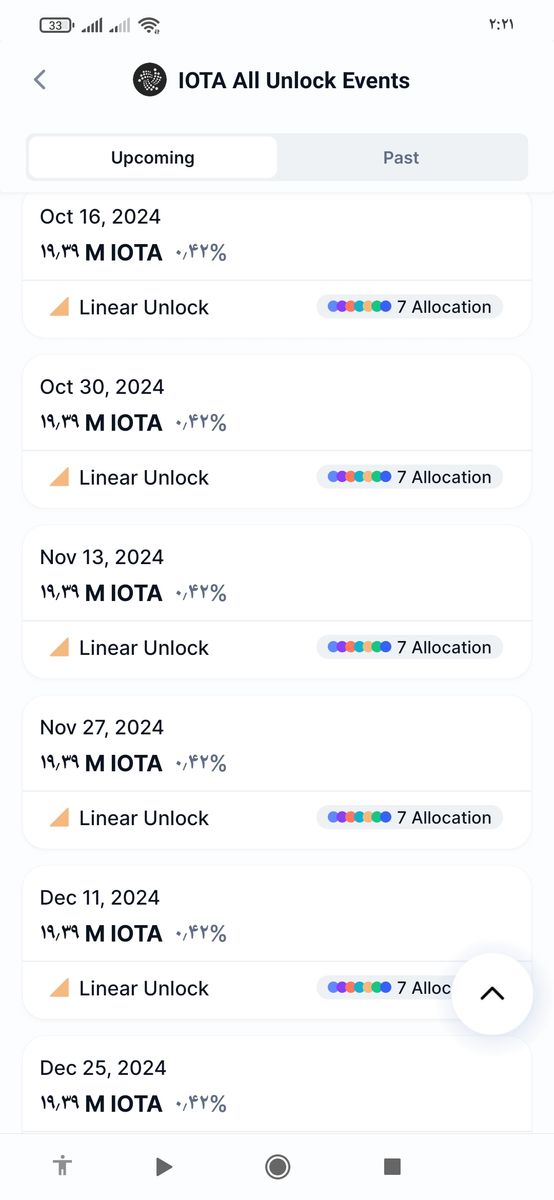Tap the circular record icon in bottom bar
The image size is (554, 1200).
278,1166
